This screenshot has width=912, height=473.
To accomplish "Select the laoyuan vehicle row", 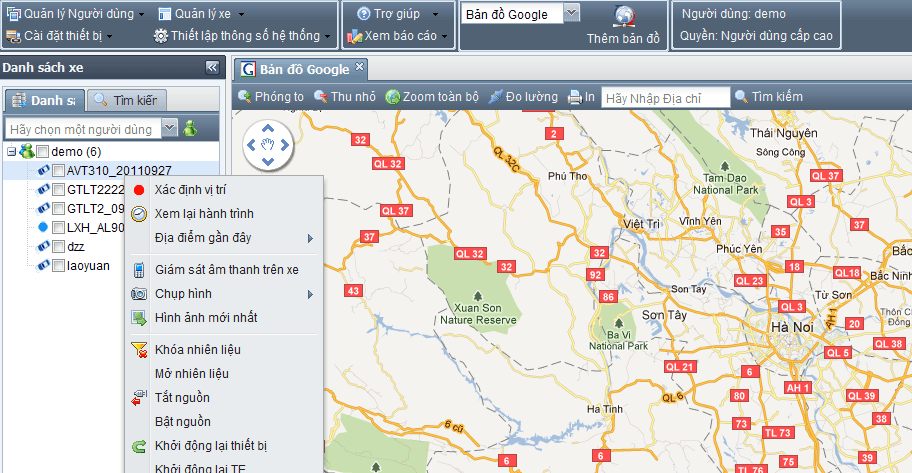I will pos(88,266).
